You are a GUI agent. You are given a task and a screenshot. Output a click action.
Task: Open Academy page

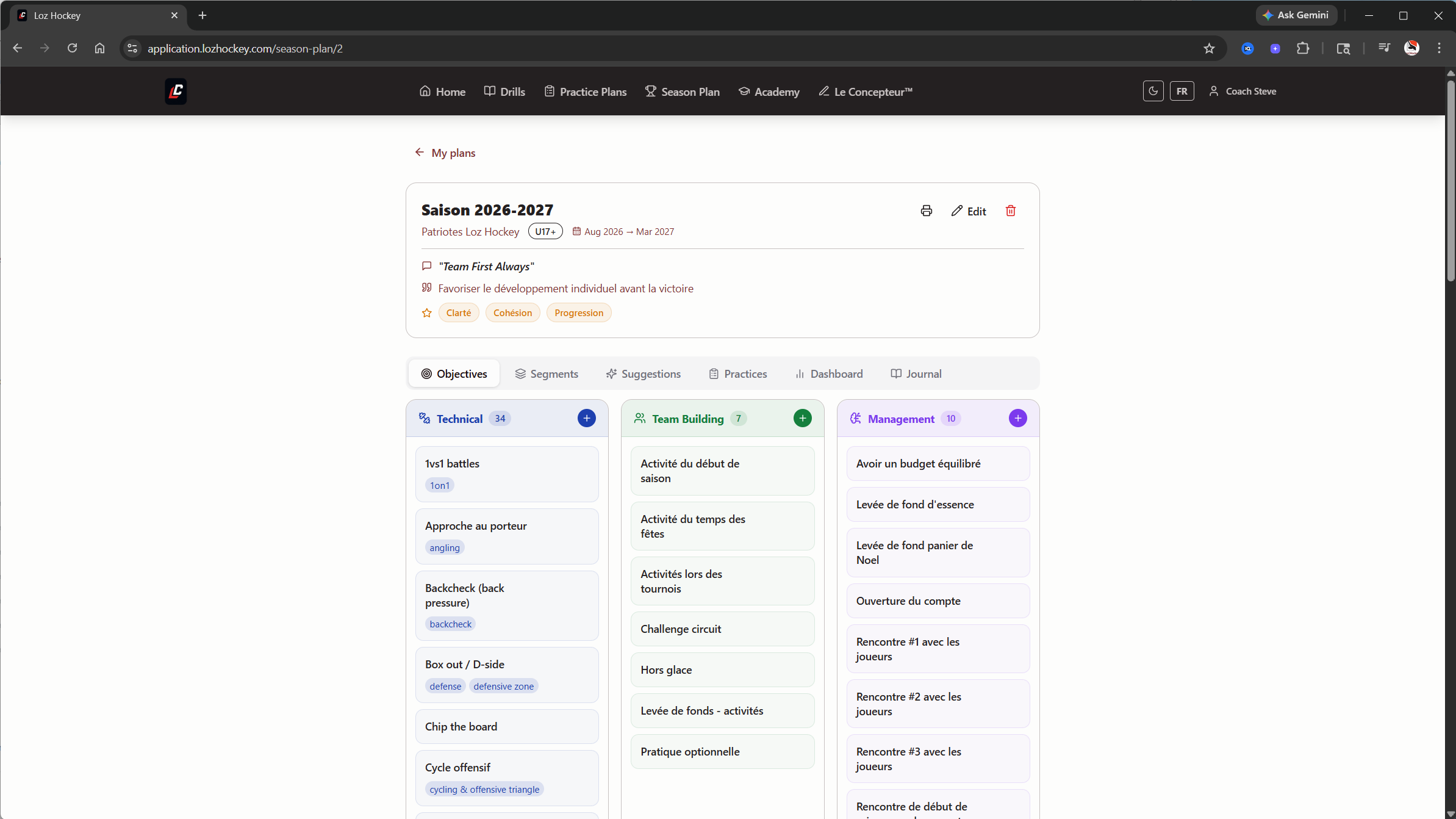(769, 92)
